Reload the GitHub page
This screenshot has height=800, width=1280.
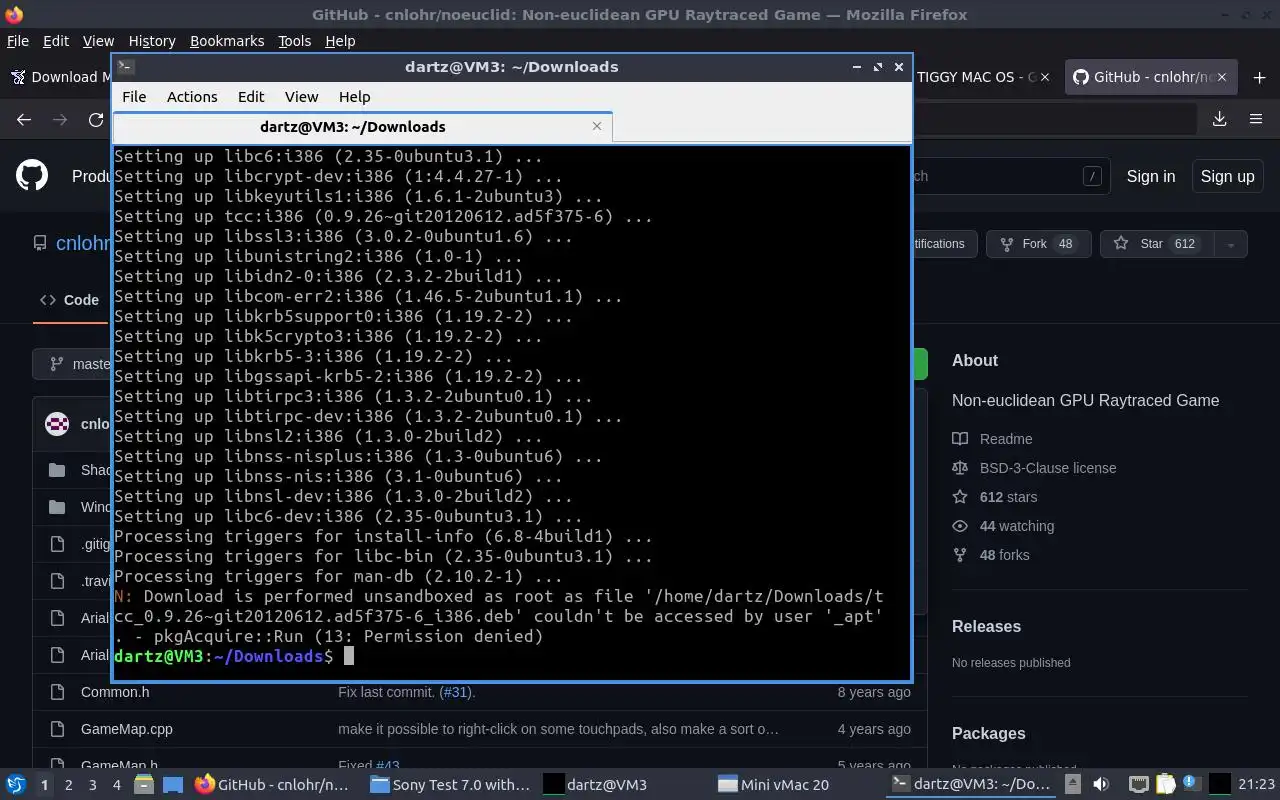pos(96,119)
